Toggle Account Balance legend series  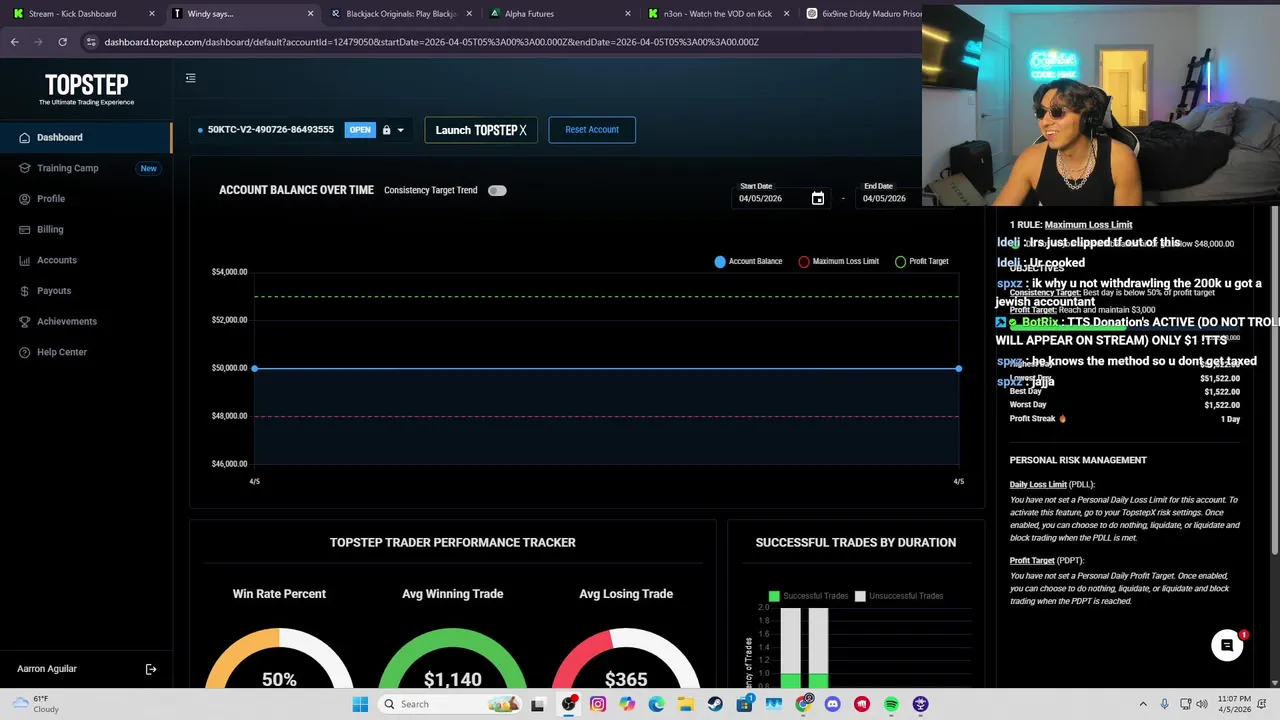pyautogui.click(x=748, y=261)
